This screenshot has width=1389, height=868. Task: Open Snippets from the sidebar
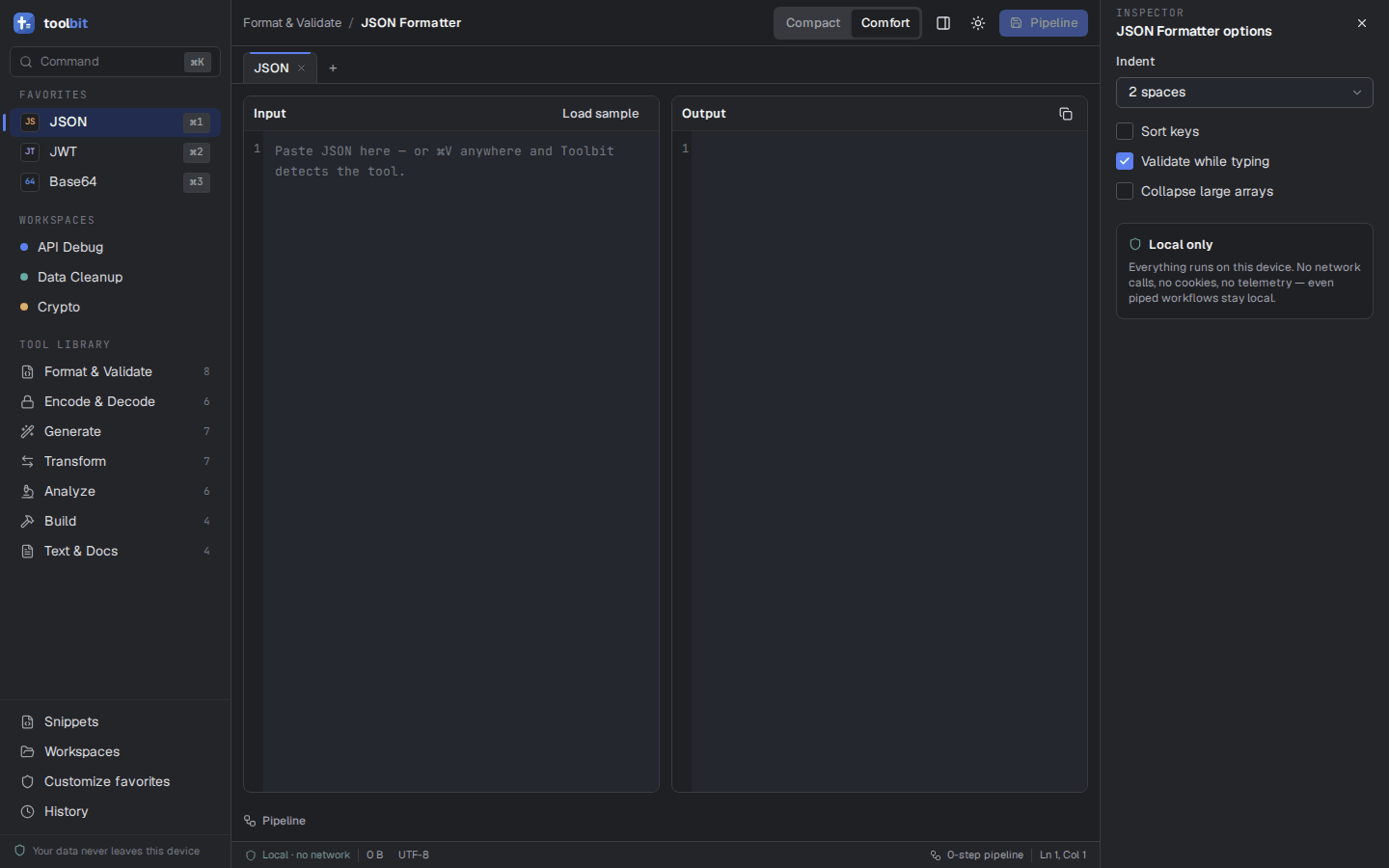[116, 721]
